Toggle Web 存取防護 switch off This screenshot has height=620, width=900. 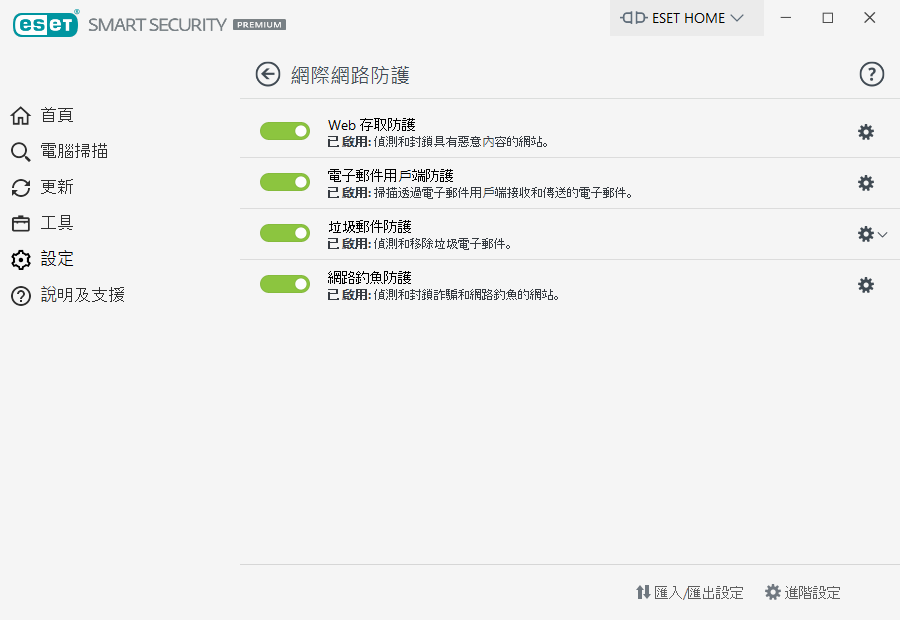tap(285, 131)
